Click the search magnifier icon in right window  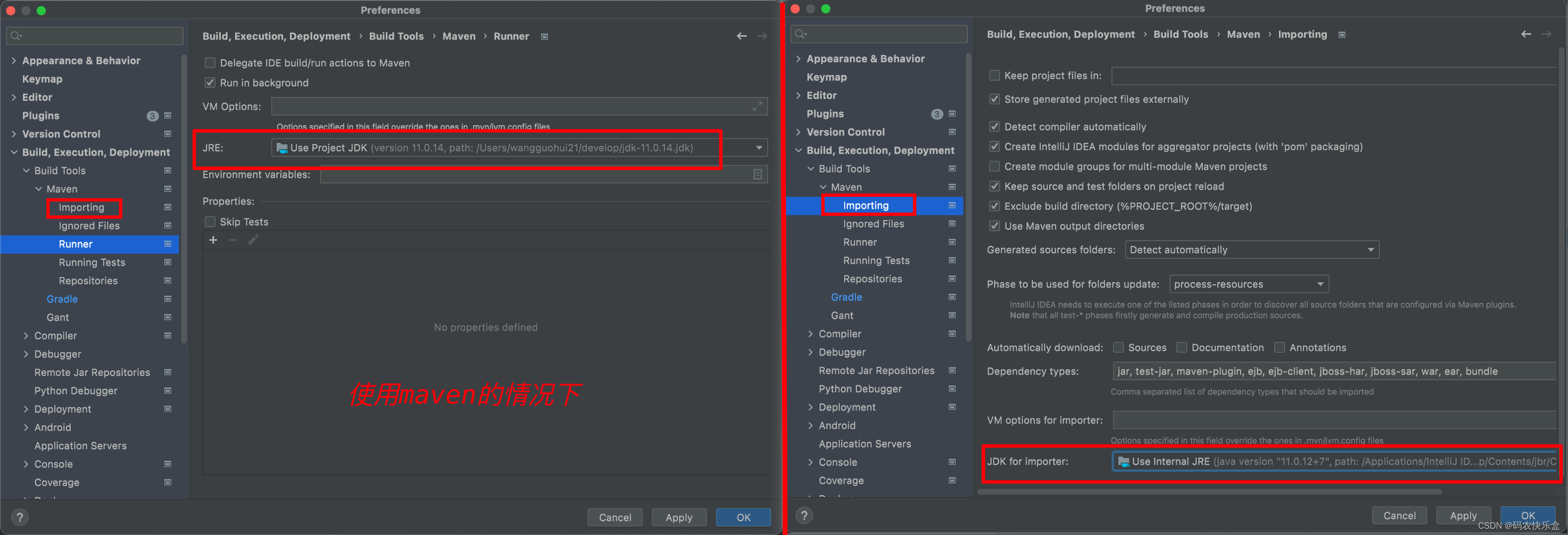pyautogui.click(x=801, y=34)
